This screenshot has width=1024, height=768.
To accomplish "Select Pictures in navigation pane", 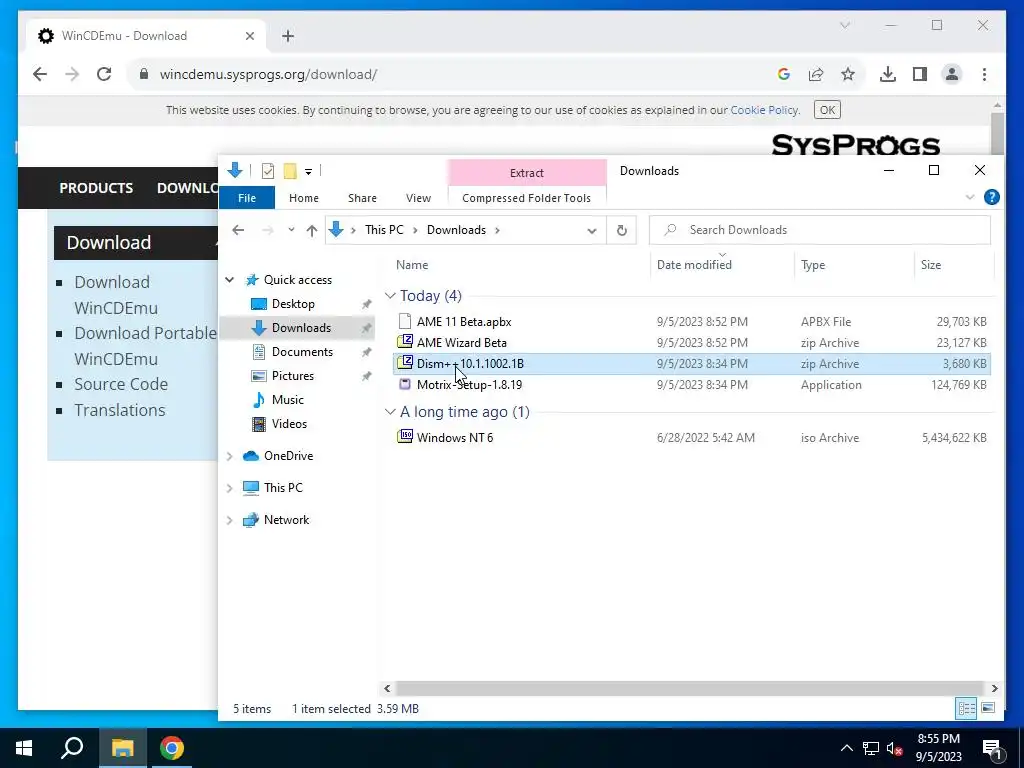I will tap(293, 376).
